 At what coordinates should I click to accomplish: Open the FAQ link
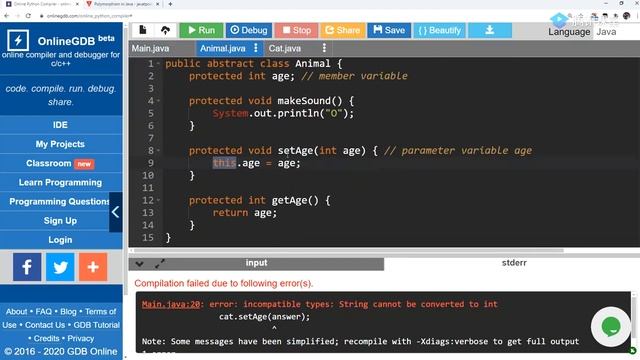coord(44,311)
